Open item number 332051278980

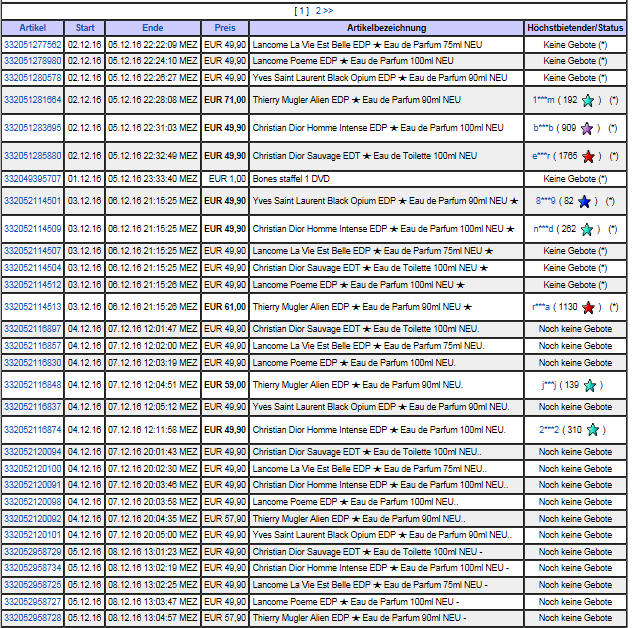[x=33, y=61]
